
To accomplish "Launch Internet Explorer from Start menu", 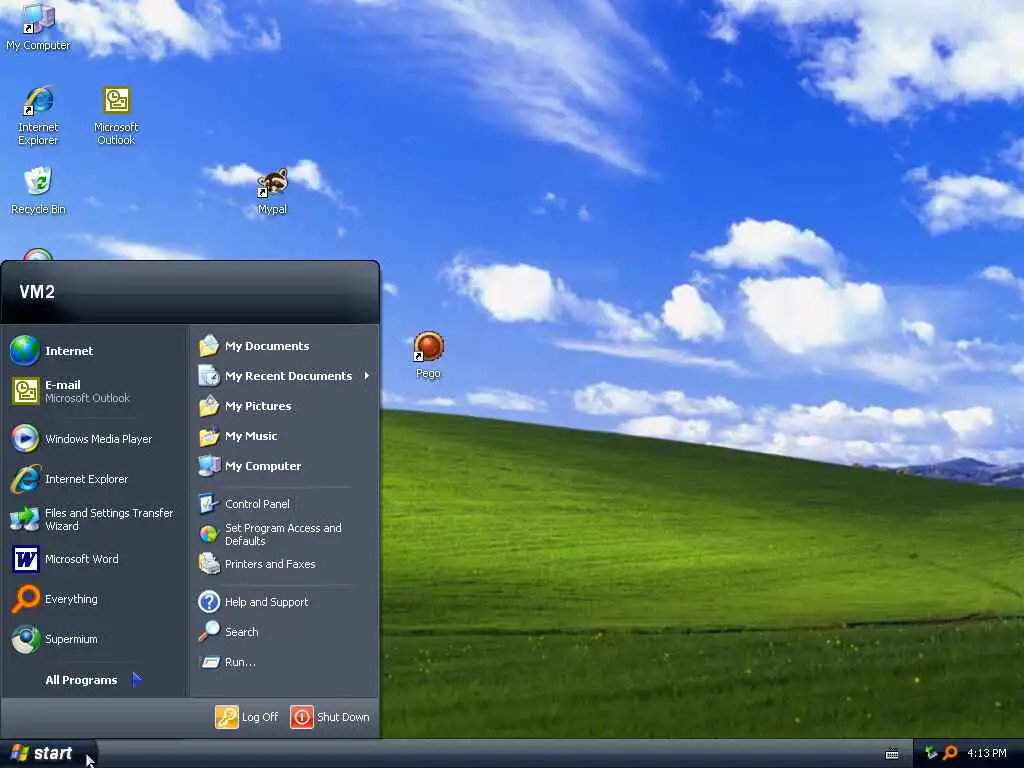I will point(94,479).
